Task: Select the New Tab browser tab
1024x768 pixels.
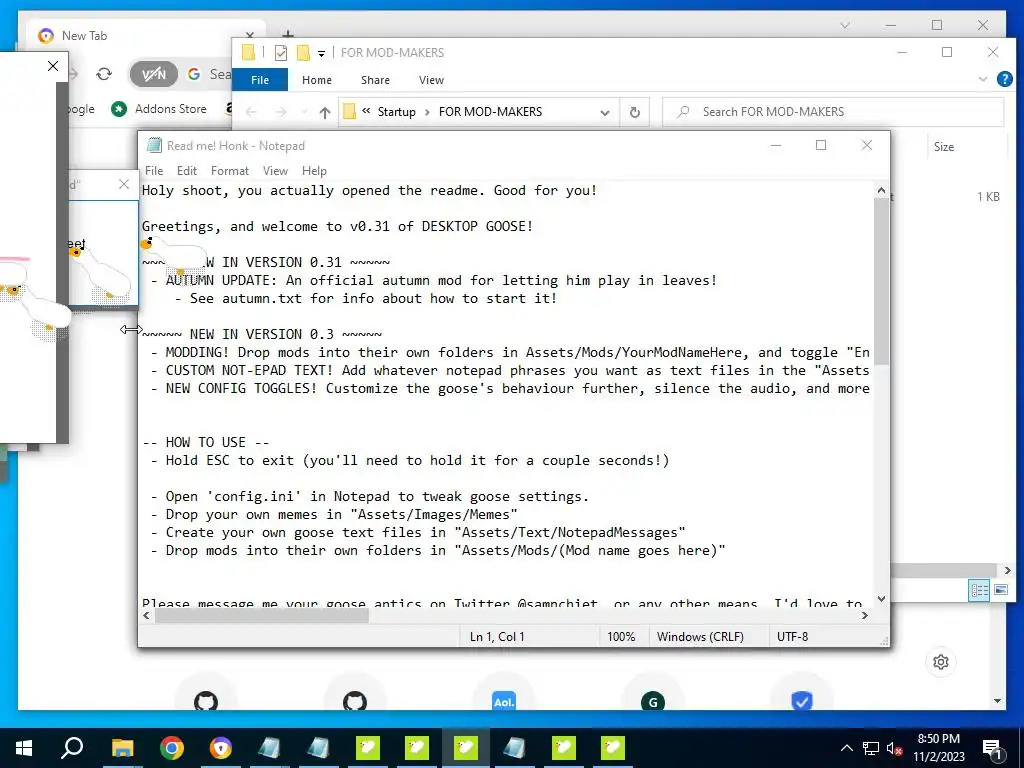Action: (x=145, y=36)
